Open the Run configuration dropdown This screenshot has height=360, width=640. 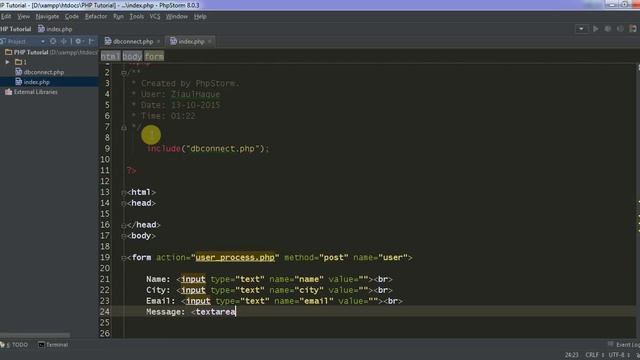[x=581, y=29]
